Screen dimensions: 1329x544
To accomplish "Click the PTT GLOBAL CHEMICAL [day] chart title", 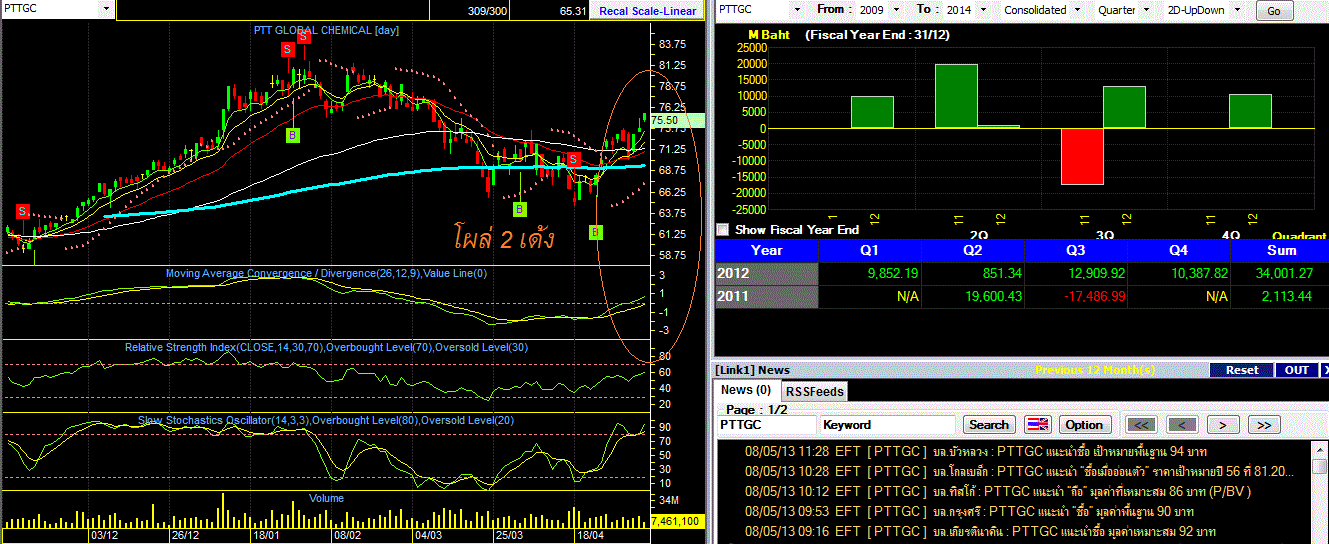I will tap(325, 30).
